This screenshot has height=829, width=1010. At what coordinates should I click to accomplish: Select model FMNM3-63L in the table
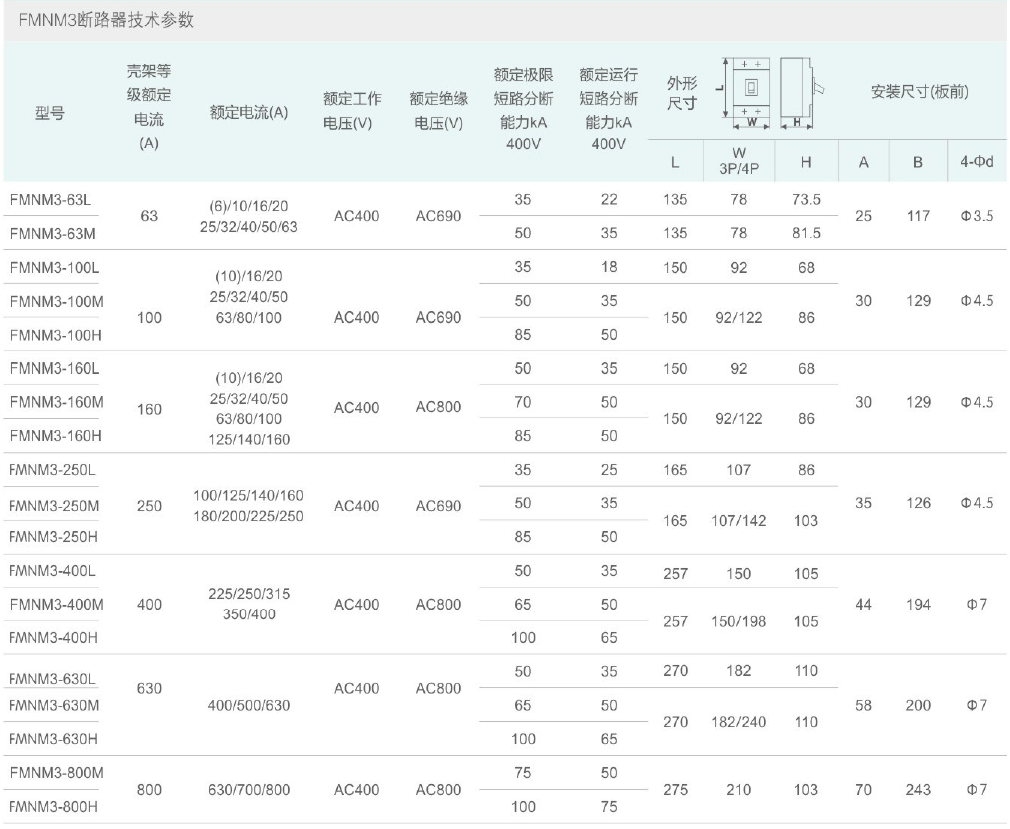50,199
